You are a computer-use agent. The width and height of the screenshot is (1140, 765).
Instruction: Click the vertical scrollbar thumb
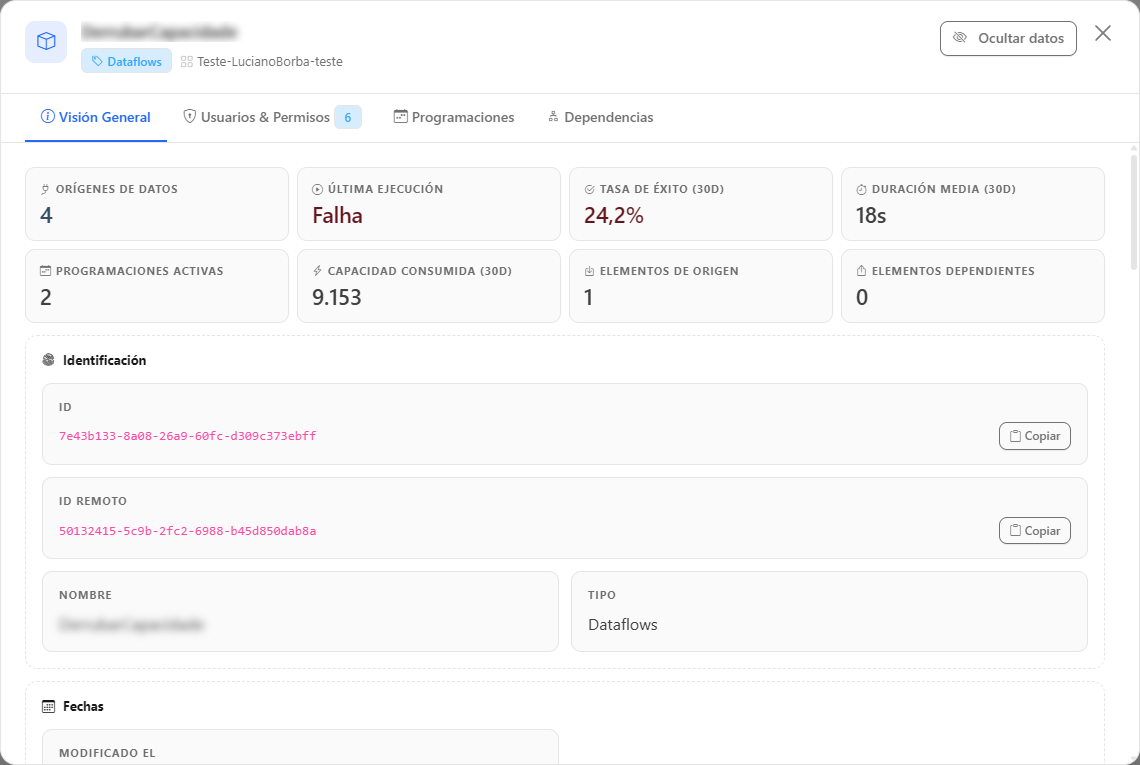click(x=1133, y=211)
